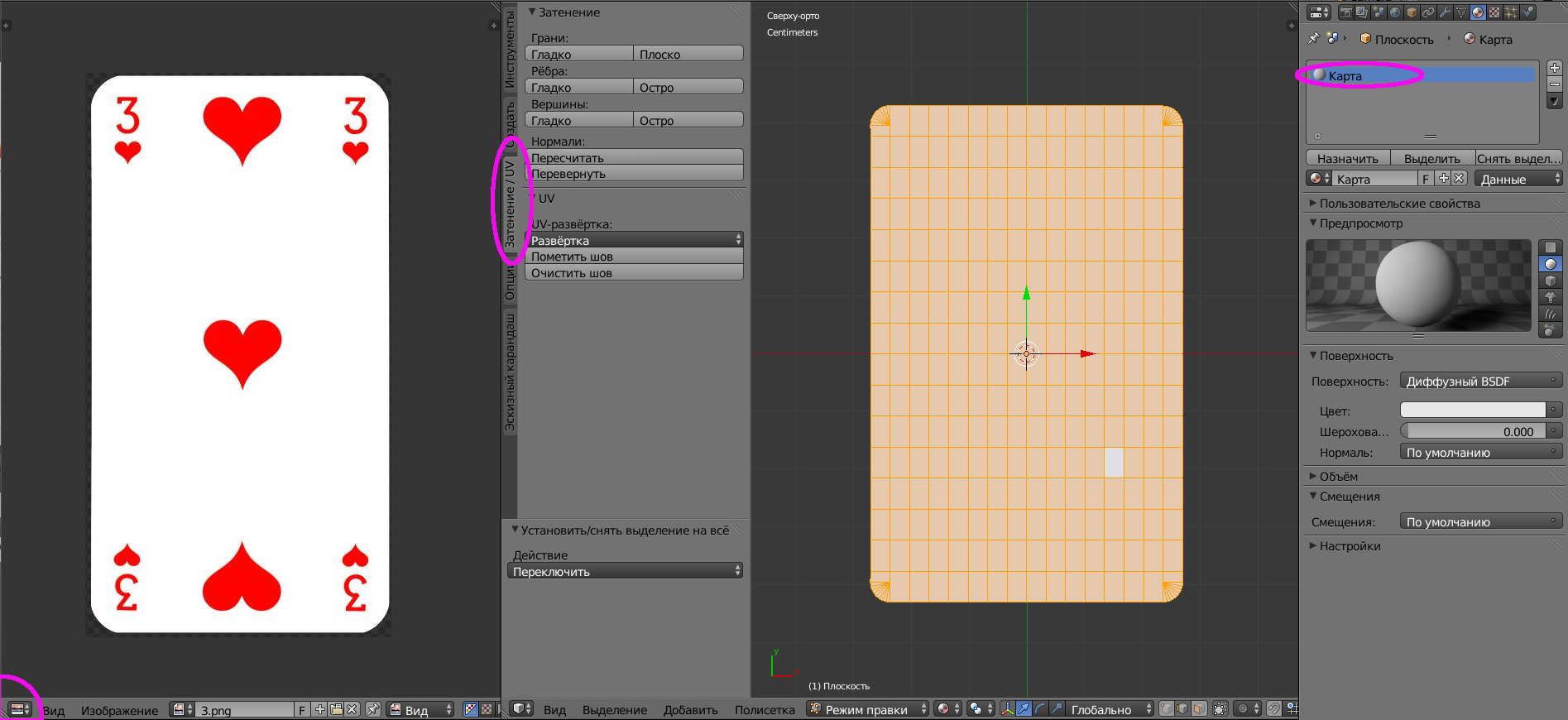1568x720 pixels.
Task: Open the Режим правки mode selector
Action: tap(867, 709)
